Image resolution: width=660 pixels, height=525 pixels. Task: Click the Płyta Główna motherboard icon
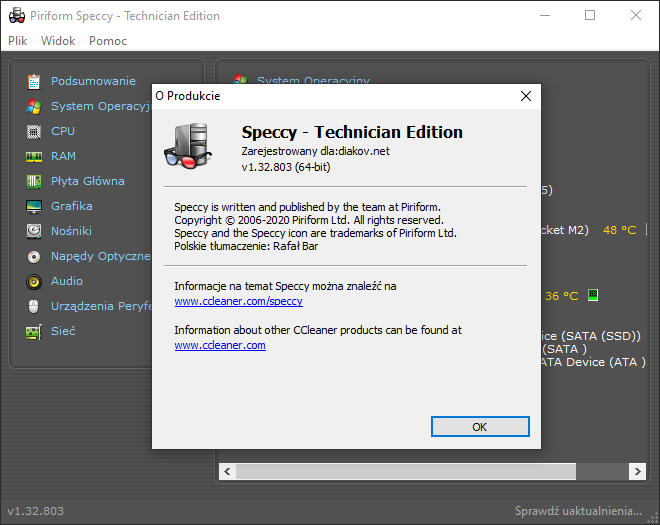point(34,181)
